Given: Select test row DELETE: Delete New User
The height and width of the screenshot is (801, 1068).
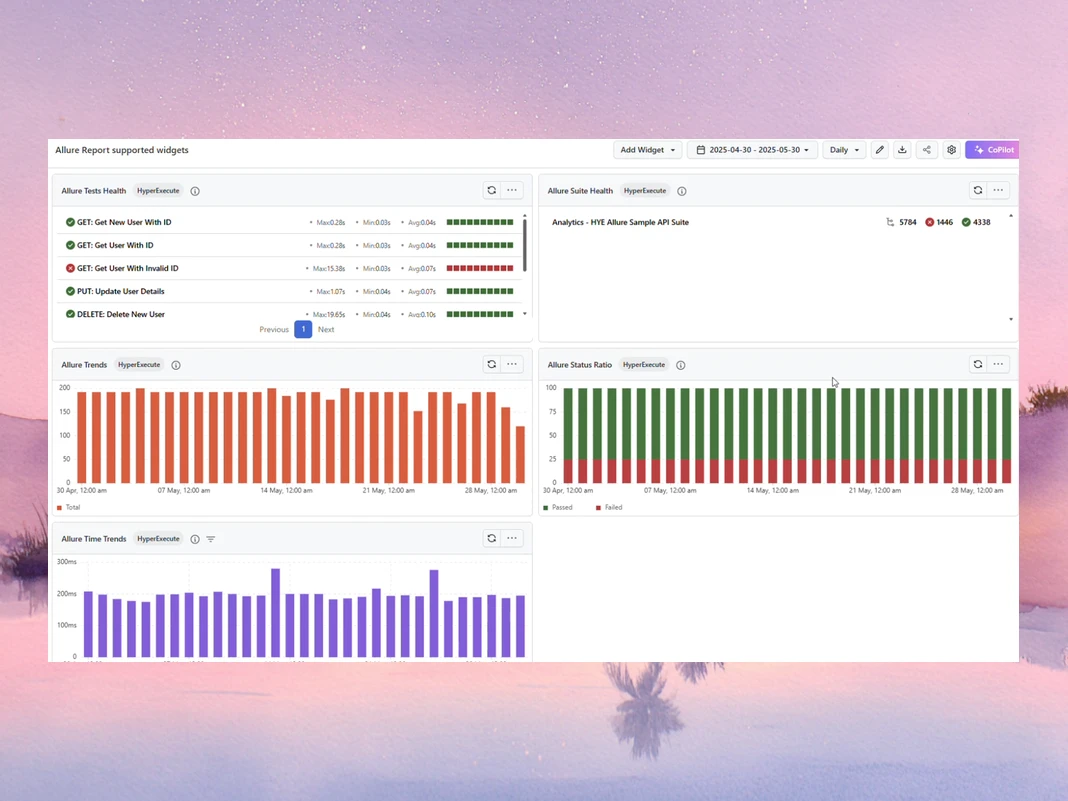Looking at the screenshot, I should pyautogui.click(x=289, y=314).
